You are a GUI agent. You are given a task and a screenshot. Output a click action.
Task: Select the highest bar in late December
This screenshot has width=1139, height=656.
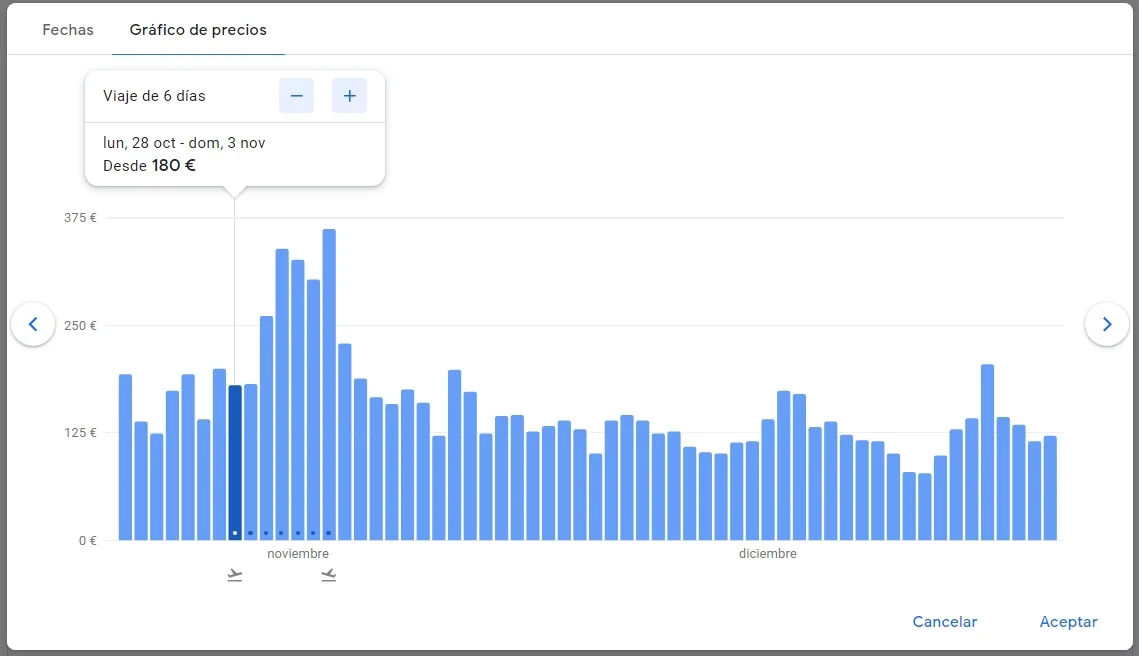click(987, 452)
